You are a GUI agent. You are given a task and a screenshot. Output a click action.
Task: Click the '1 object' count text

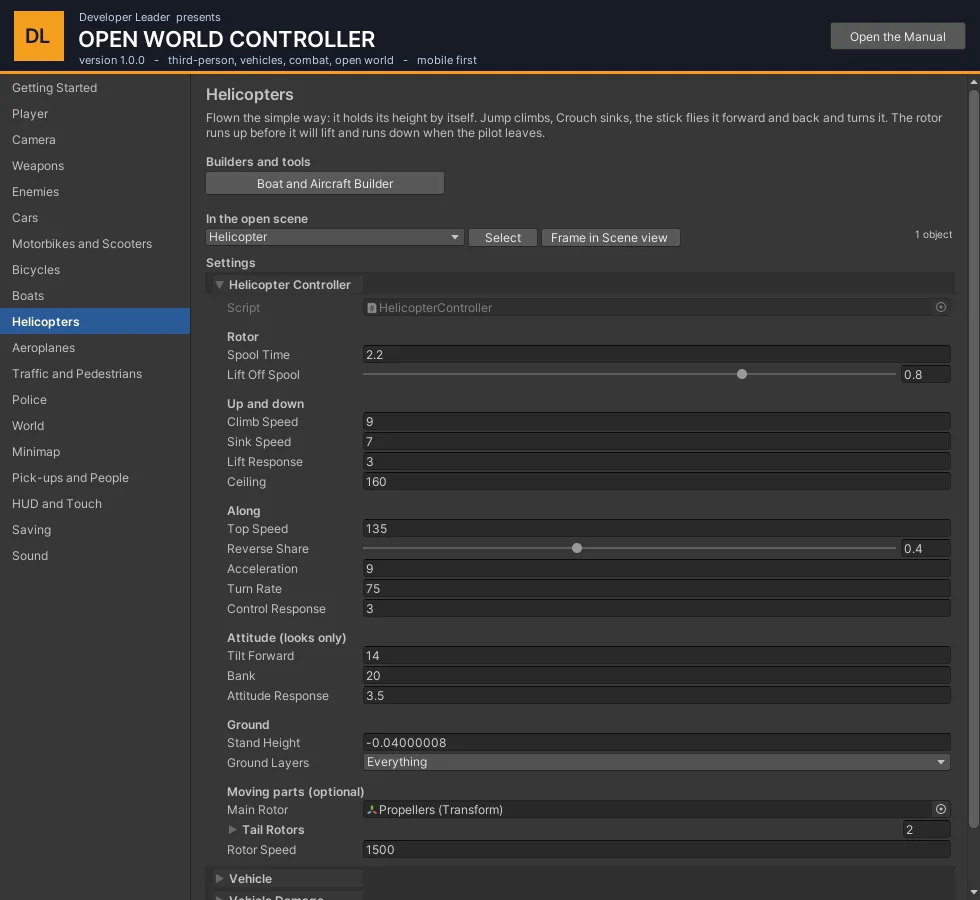tap(933, 234)
